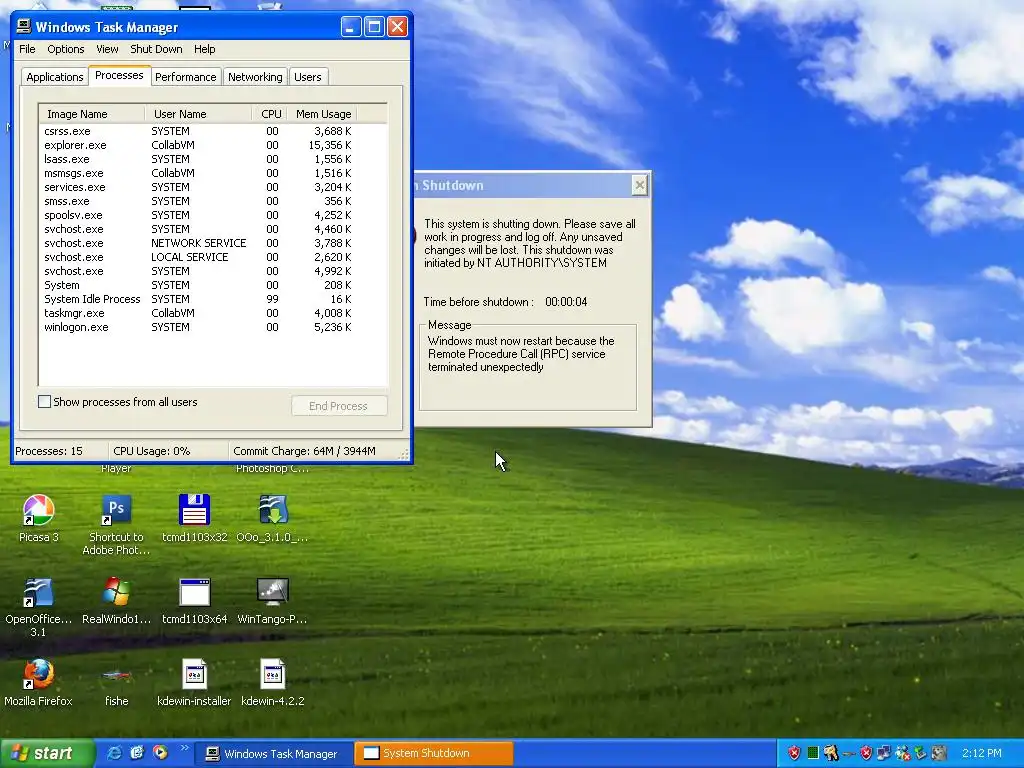Expand the Quick Launch overflow chevron
Viewport: 1024px width, 768px height.
pyautogui.click(x=184, y=748)
